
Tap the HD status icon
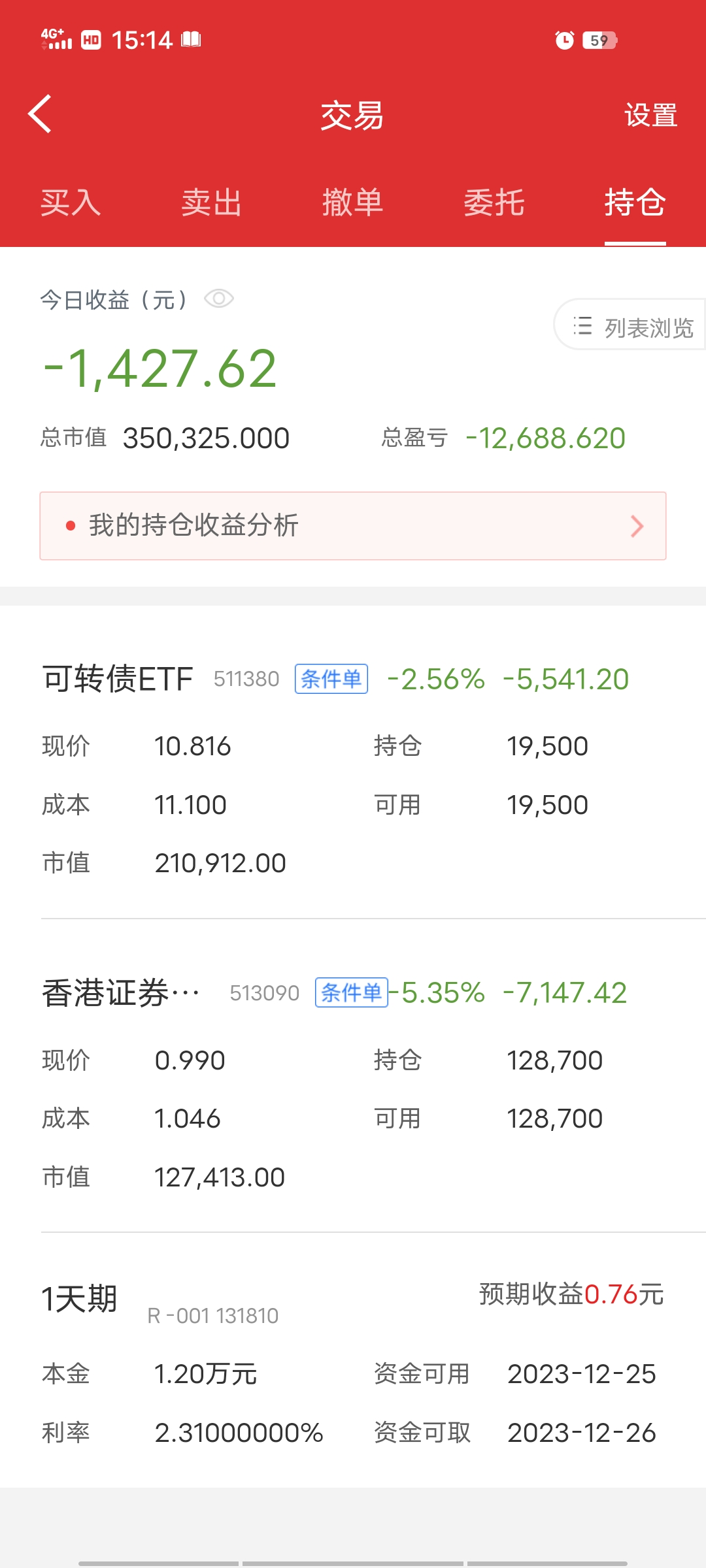(x=91, y=41)
